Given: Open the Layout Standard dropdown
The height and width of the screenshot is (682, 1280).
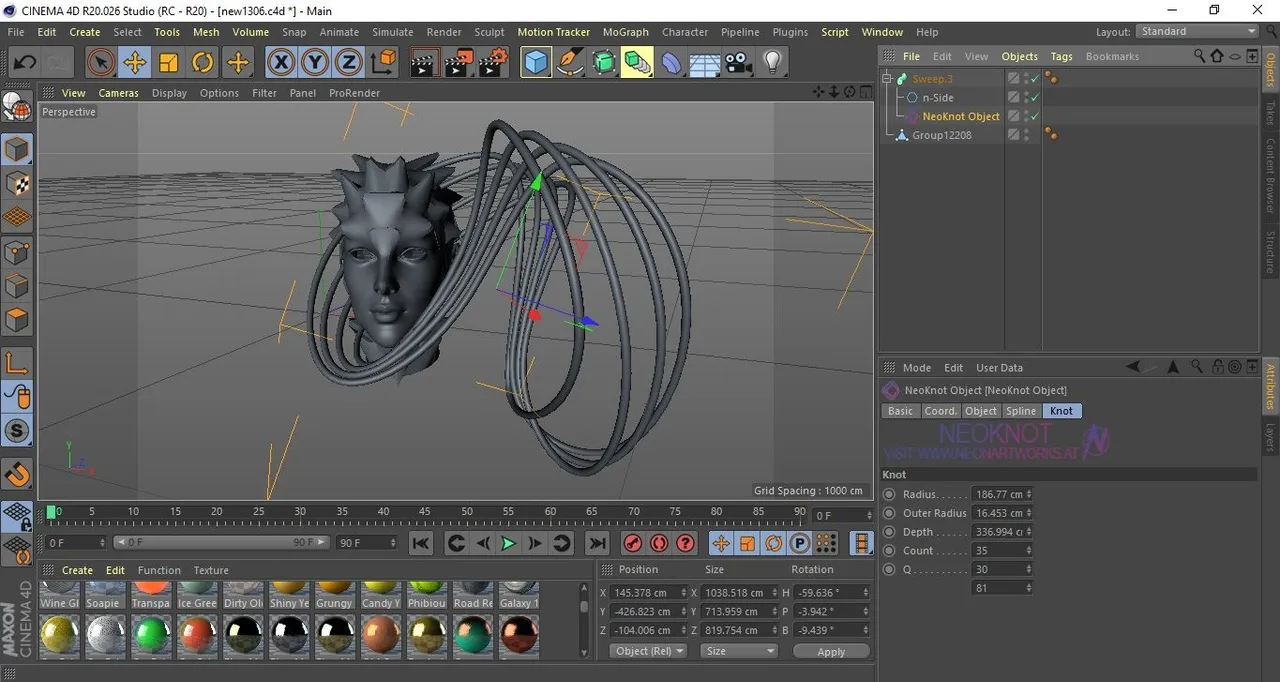Looking at the screenshot, I should [1197, 32].
